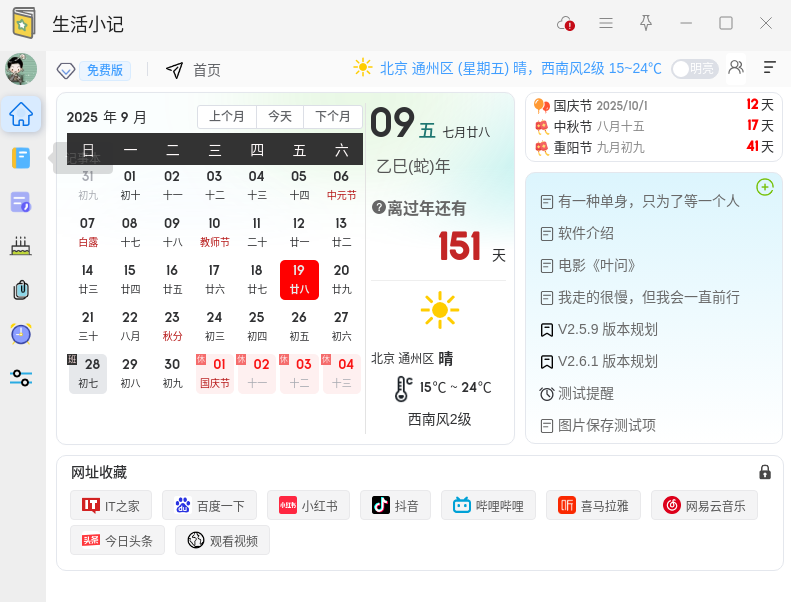Open the birthday cake reminder icon
The image size is (791, 602).
point(21,246)
